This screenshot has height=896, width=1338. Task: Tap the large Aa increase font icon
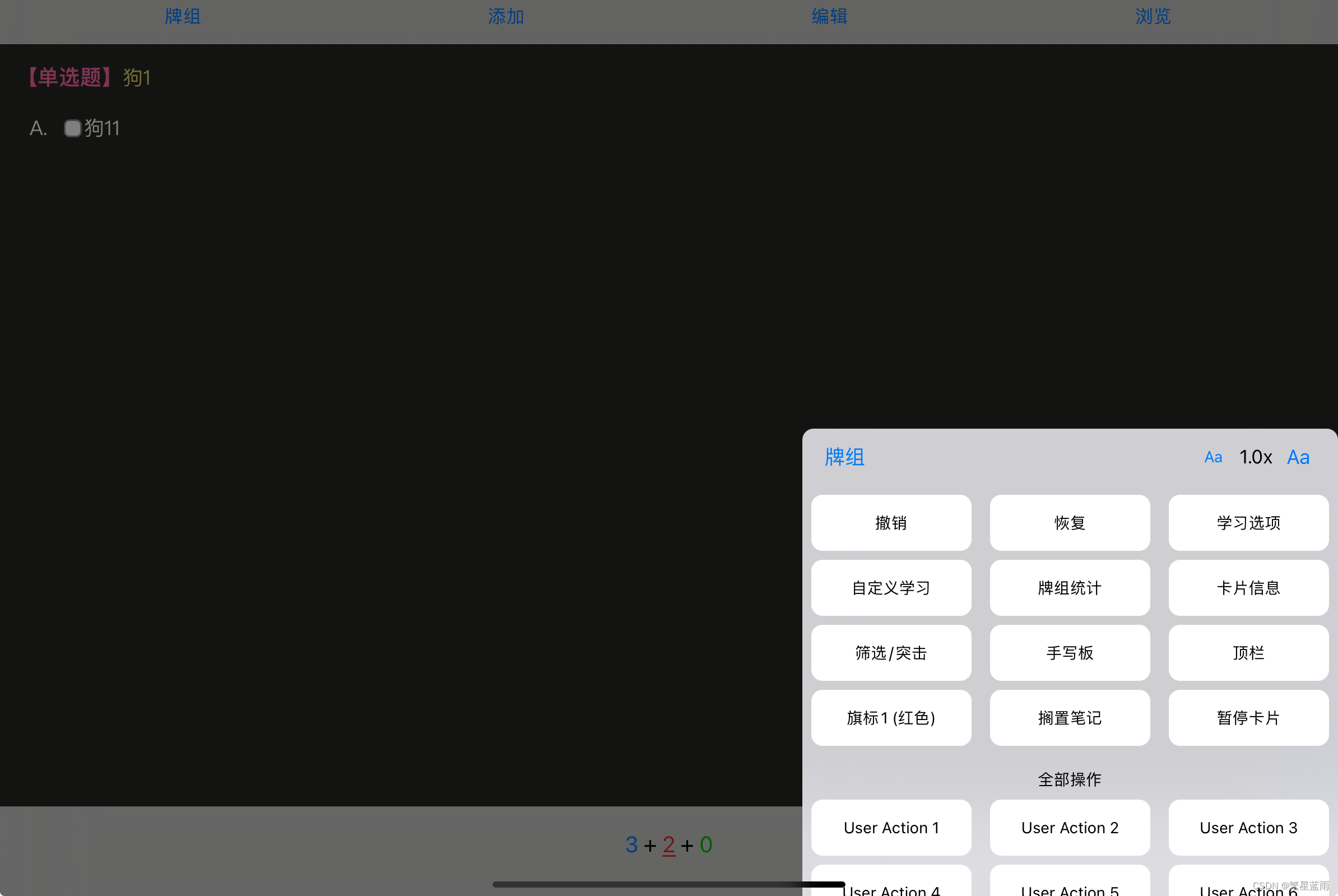1298,457
